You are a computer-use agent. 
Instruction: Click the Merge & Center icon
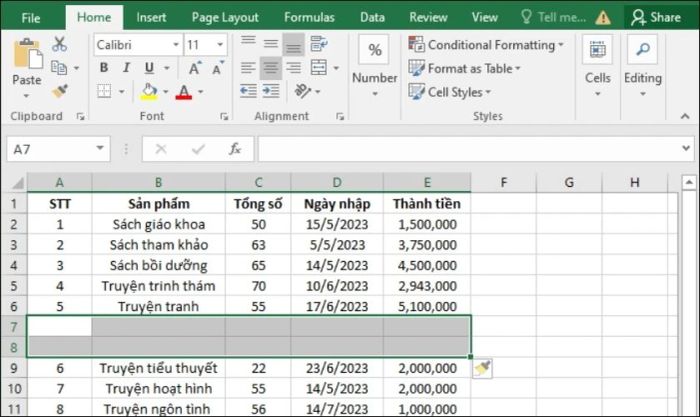pos(319,68)
